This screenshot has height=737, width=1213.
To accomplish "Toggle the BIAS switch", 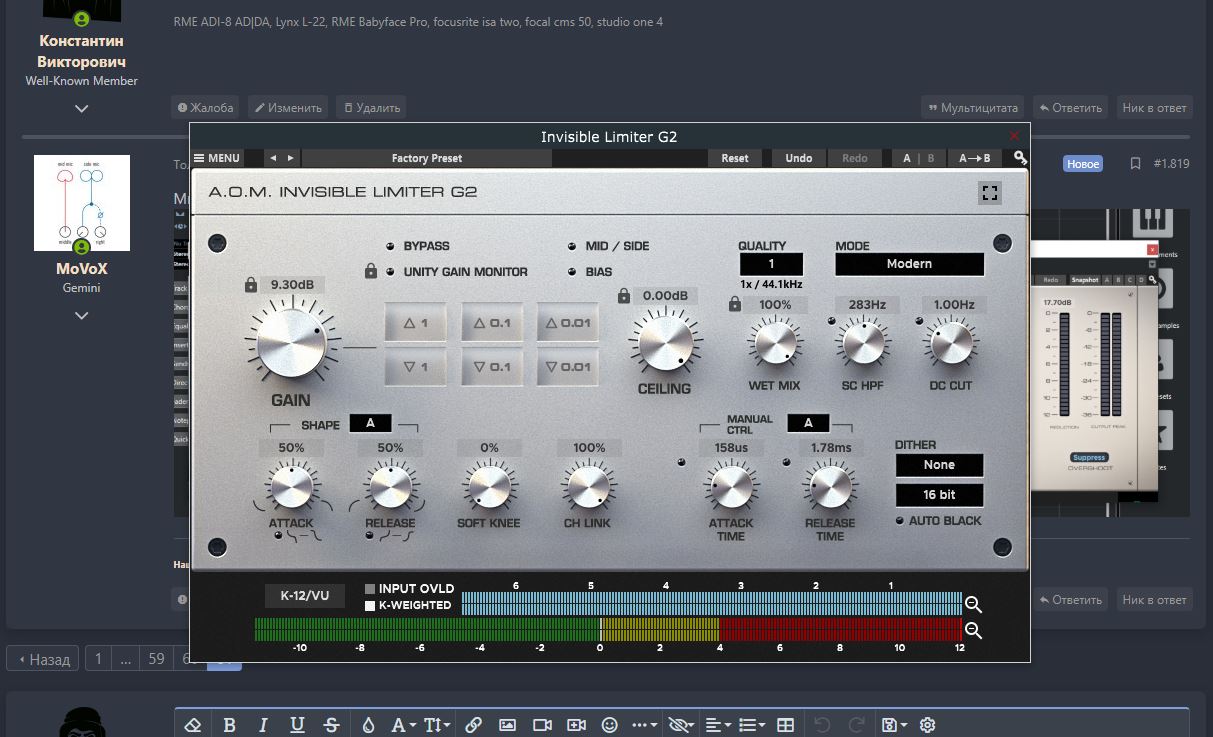I will coord(571,271).
